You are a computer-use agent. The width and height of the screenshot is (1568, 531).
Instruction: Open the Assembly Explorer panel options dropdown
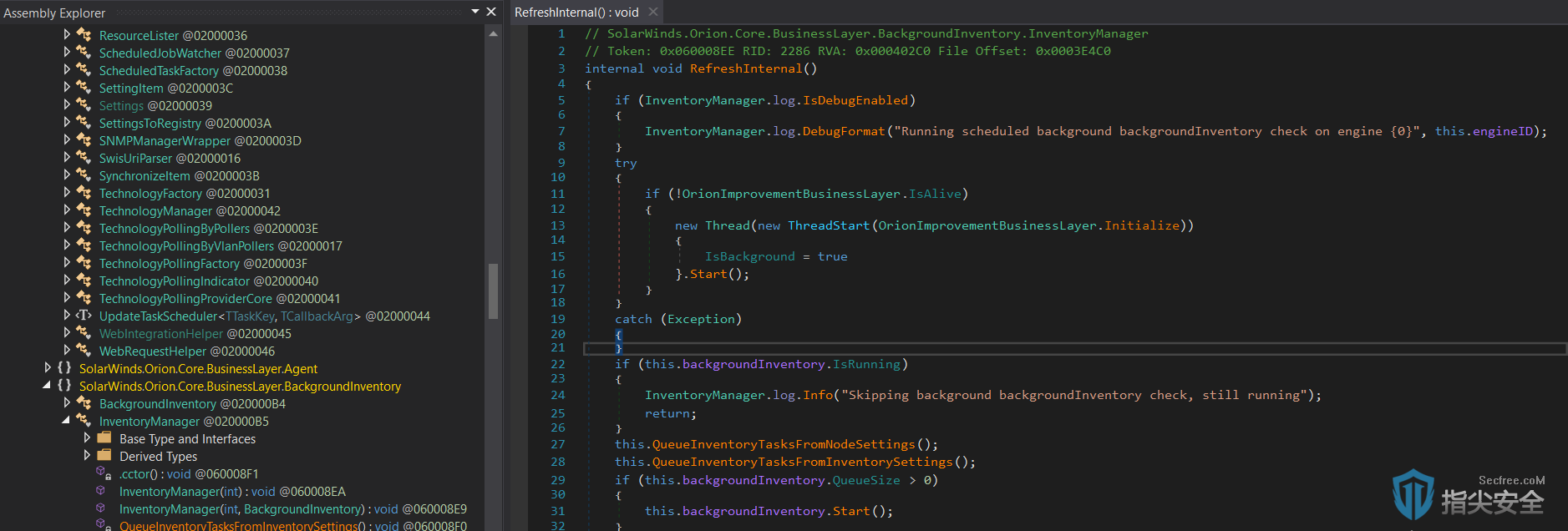[475, 12]
